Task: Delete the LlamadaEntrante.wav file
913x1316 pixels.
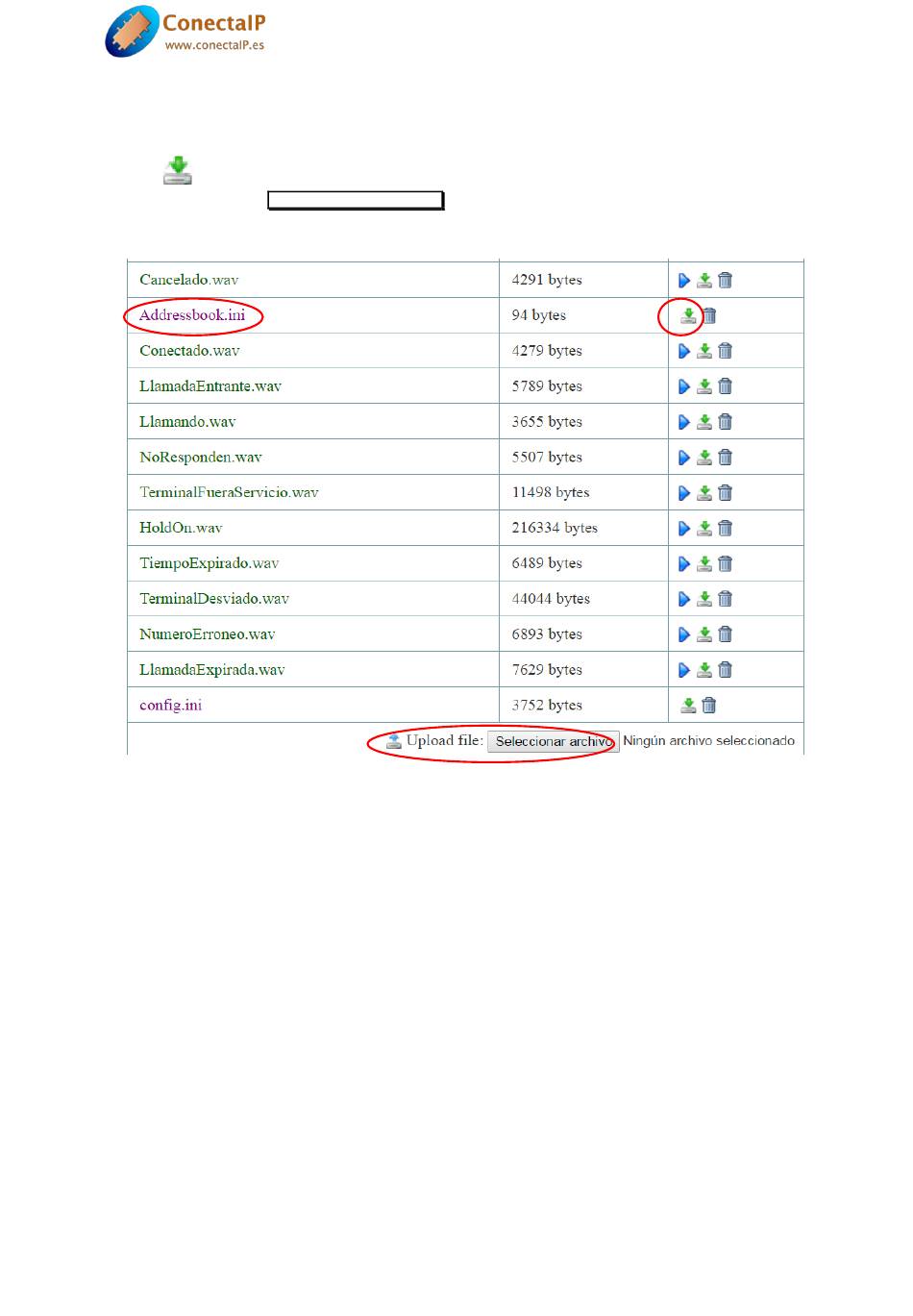Action: click(726, 386)
